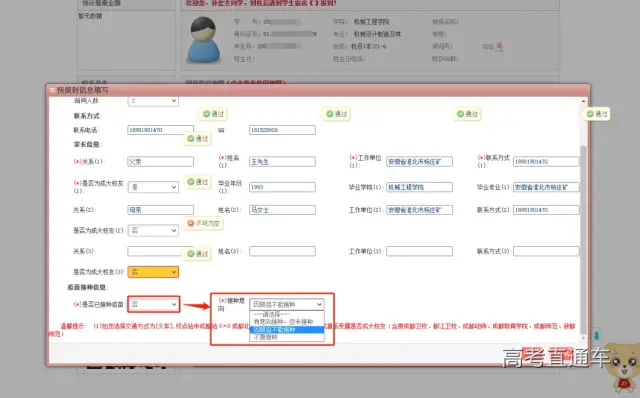Click the 工作单位(2) input field

[x=419, y=210]
